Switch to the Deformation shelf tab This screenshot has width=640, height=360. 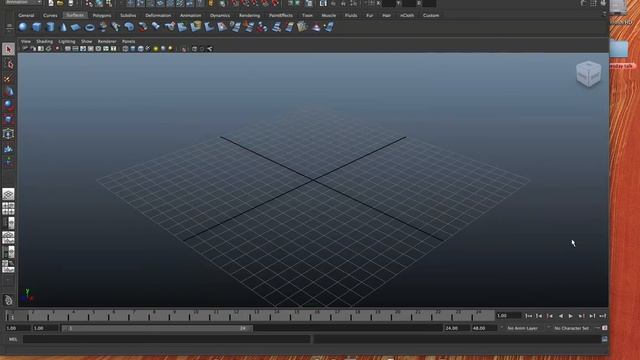point(158,16)
